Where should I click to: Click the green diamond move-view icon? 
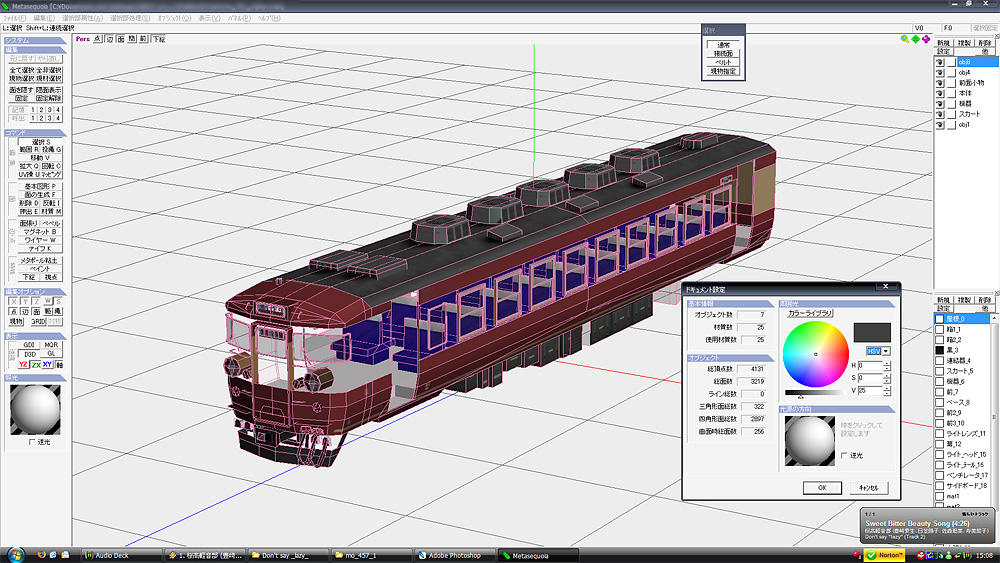click(x=916, y=39)
